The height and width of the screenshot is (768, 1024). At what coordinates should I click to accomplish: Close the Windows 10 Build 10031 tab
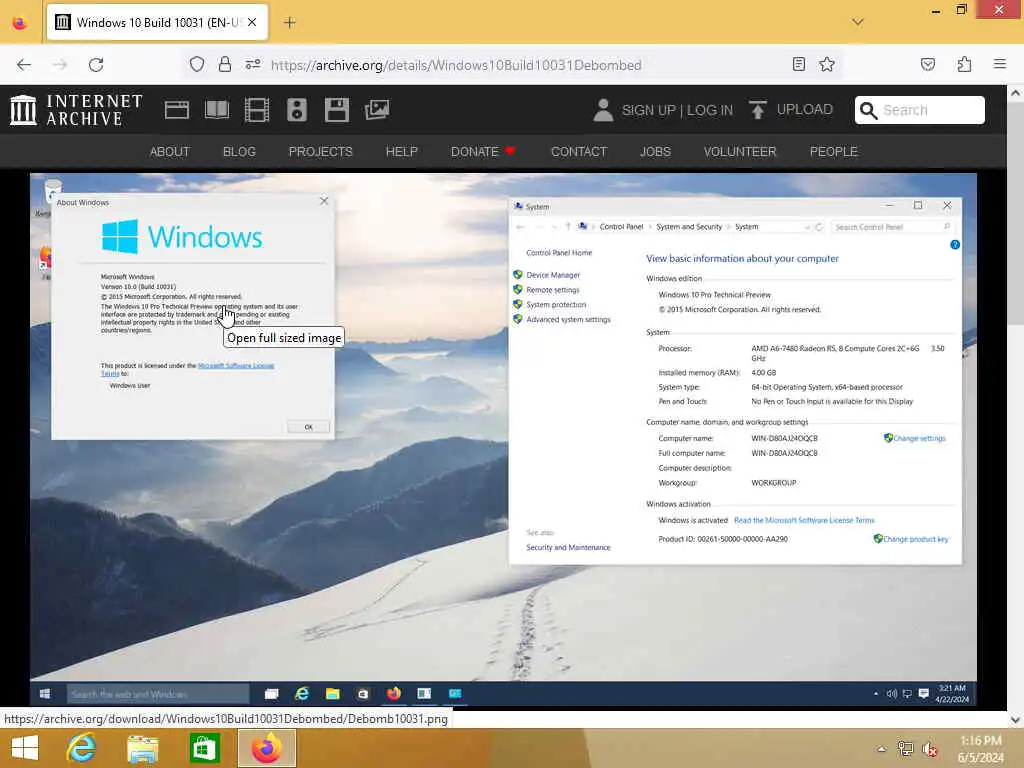(252, 22)
